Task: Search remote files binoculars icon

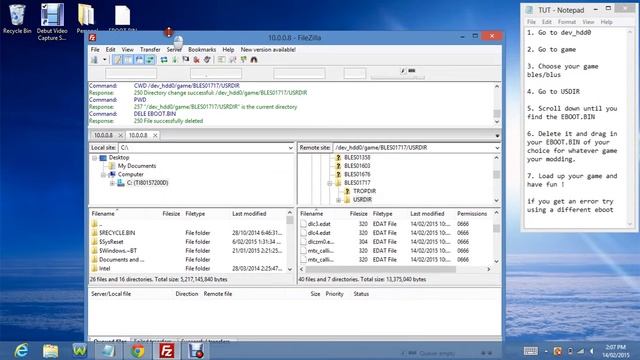Action: coord(254,60)
